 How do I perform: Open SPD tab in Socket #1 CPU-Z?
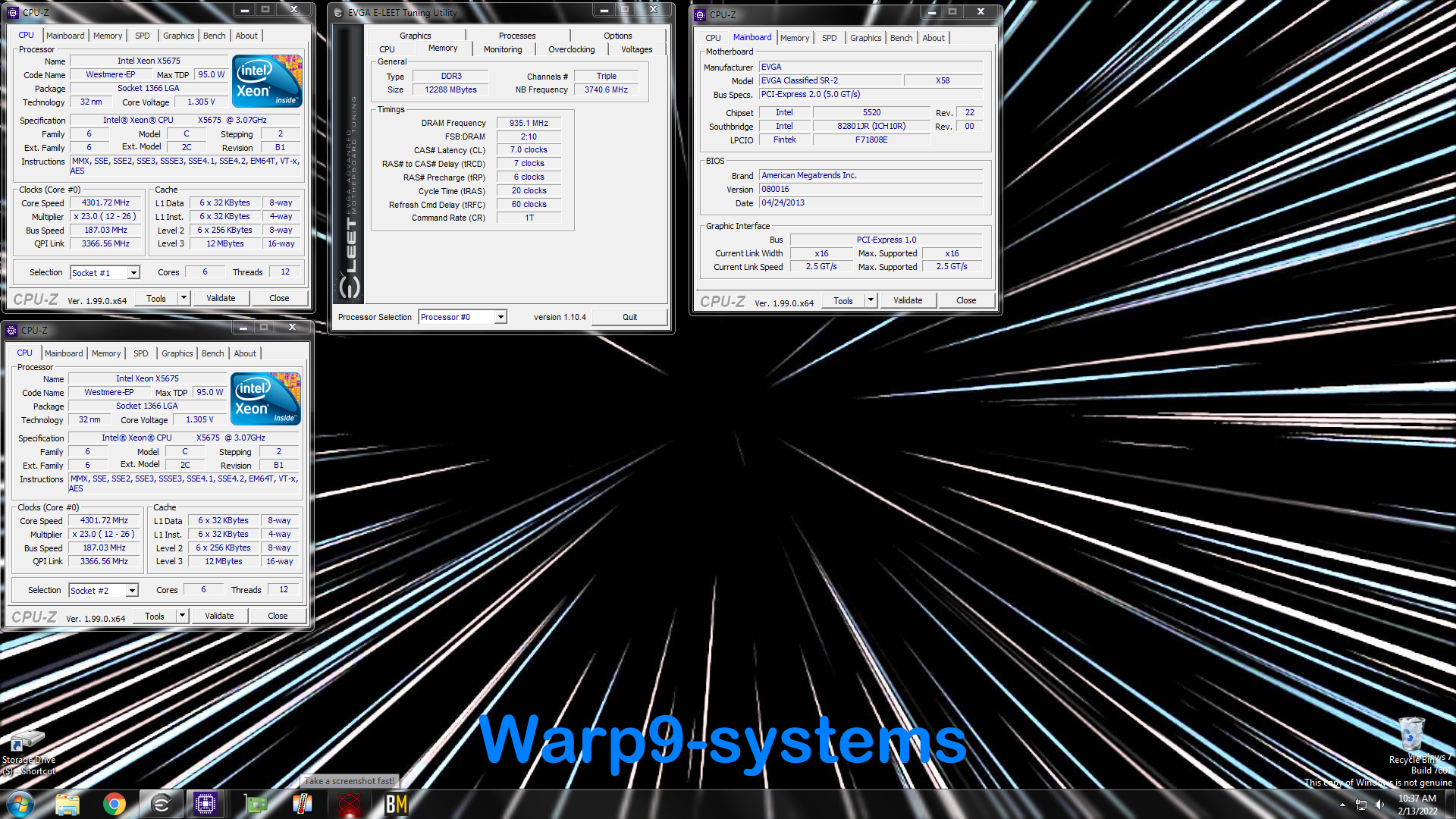(142, 36)
